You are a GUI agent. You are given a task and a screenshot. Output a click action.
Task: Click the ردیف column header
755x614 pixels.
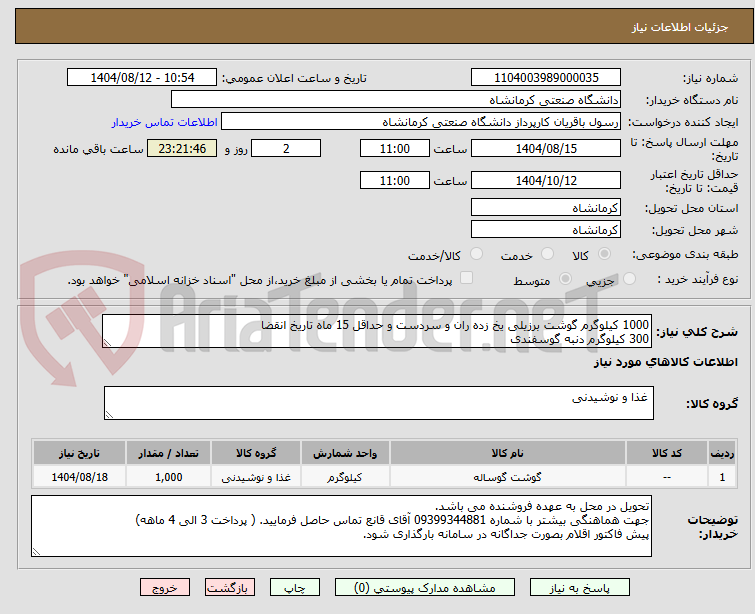point(722,453)
